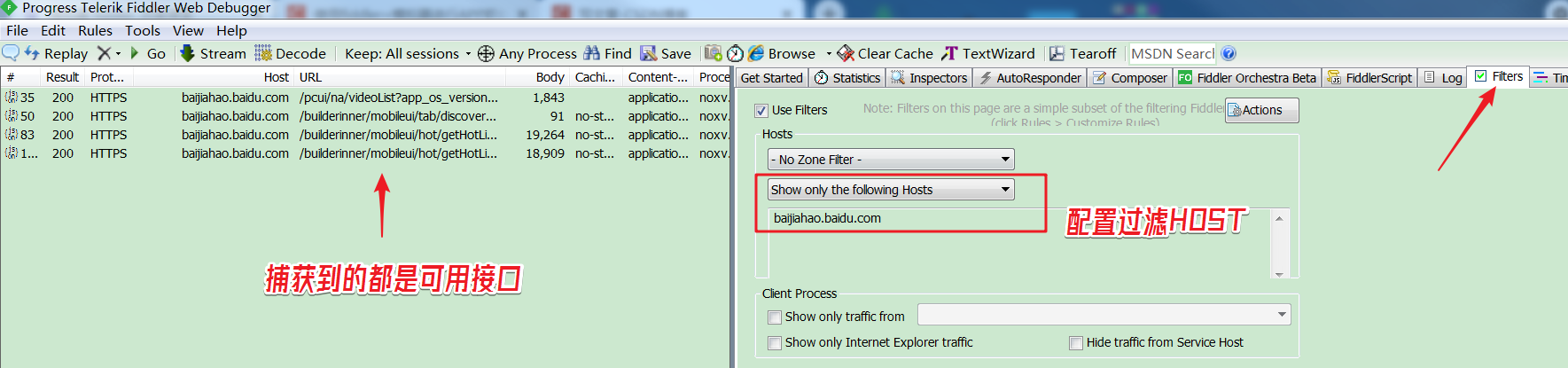Click Any Process target picker

527,53
